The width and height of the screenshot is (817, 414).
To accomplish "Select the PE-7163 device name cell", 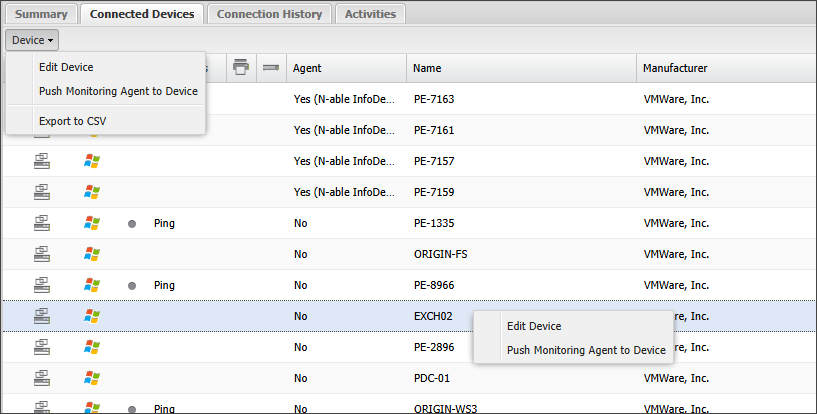I will pyautogui.click(x=434, y=100).
